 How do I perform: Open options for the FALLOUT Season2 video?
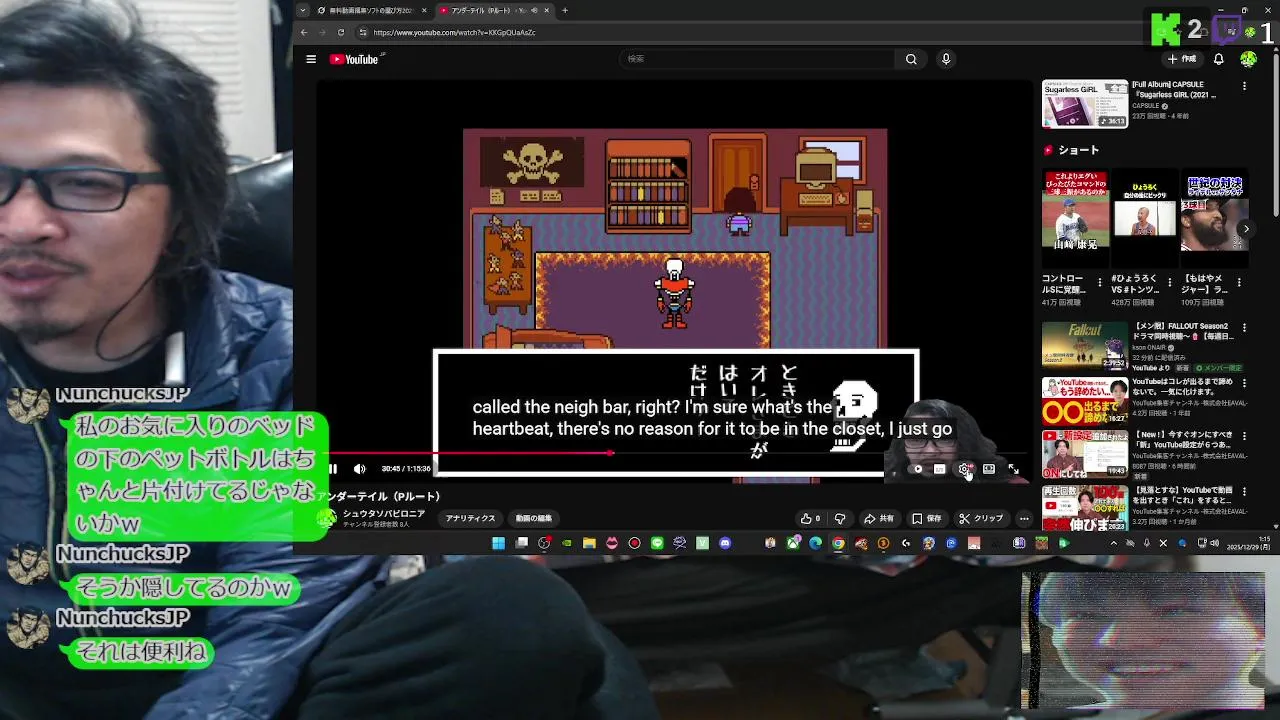tap(1245, 327)
